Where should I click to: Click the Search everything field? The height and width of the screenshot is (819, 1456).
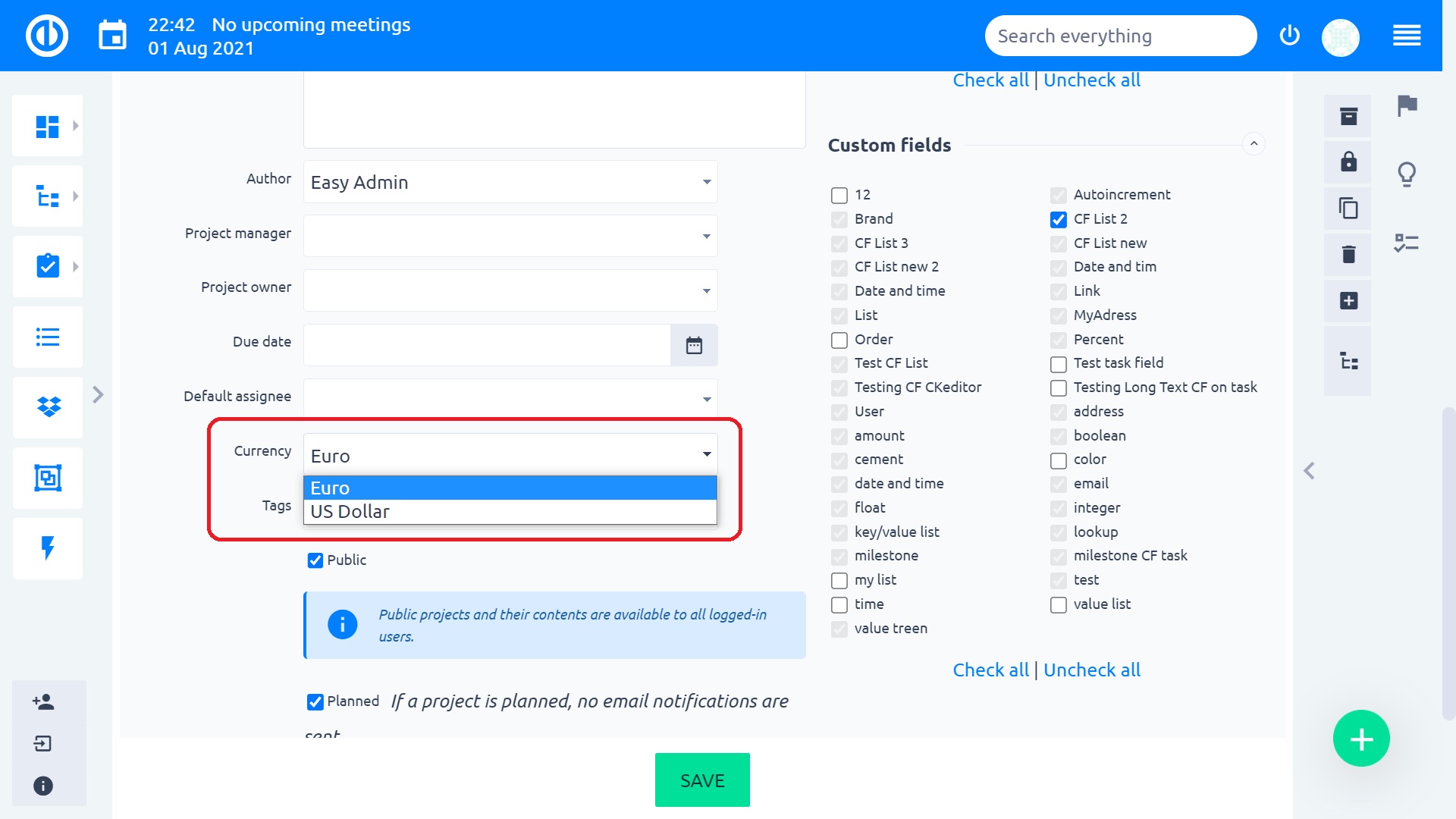(1120, 36)
